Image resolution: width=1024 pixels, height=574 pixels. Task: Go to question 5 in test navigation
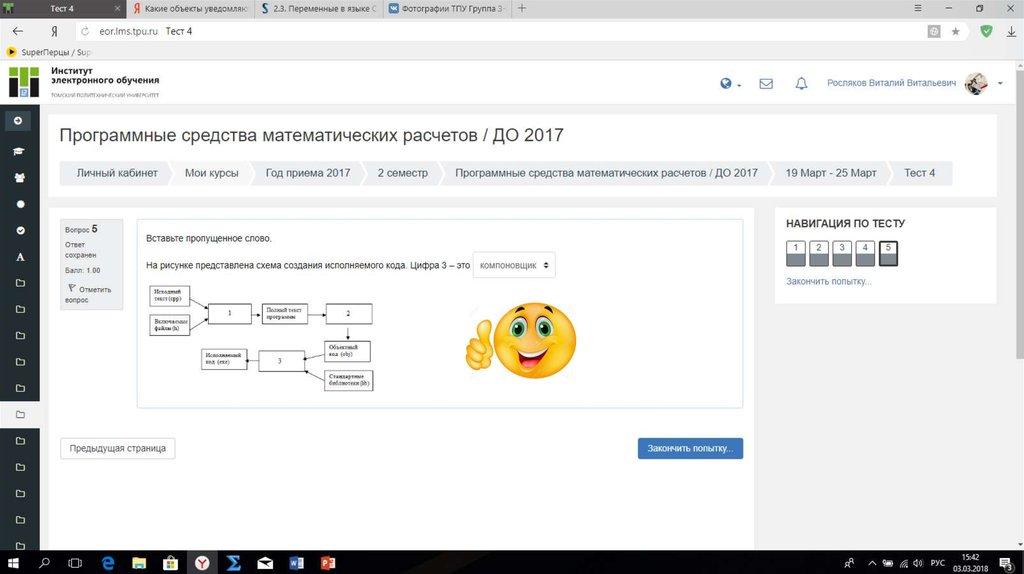888,253
